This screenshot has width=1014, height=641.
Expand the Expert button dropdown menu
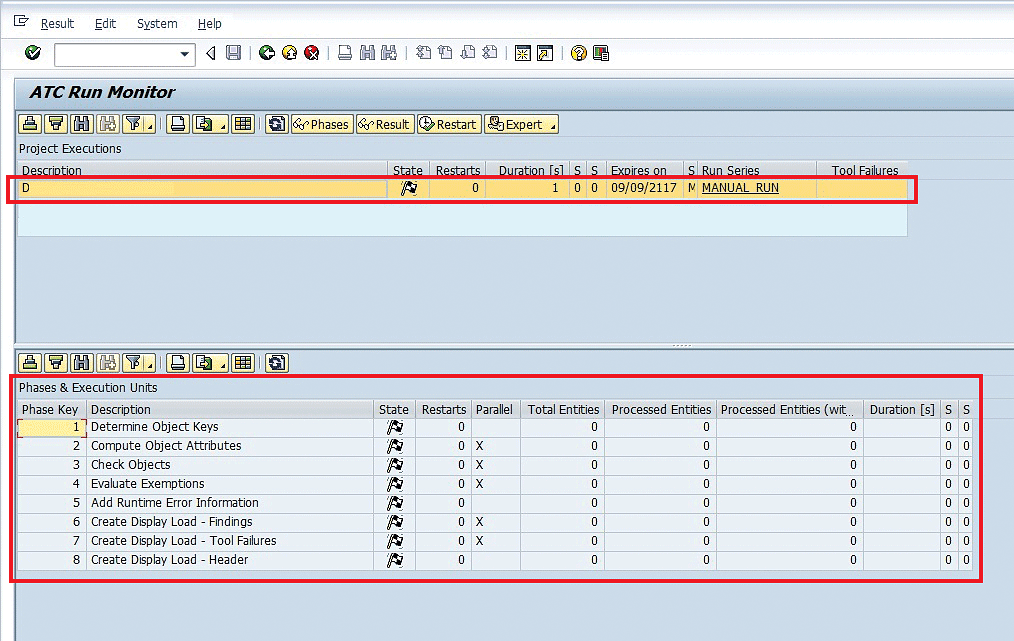pyautogui.click(x=552, y=125)
